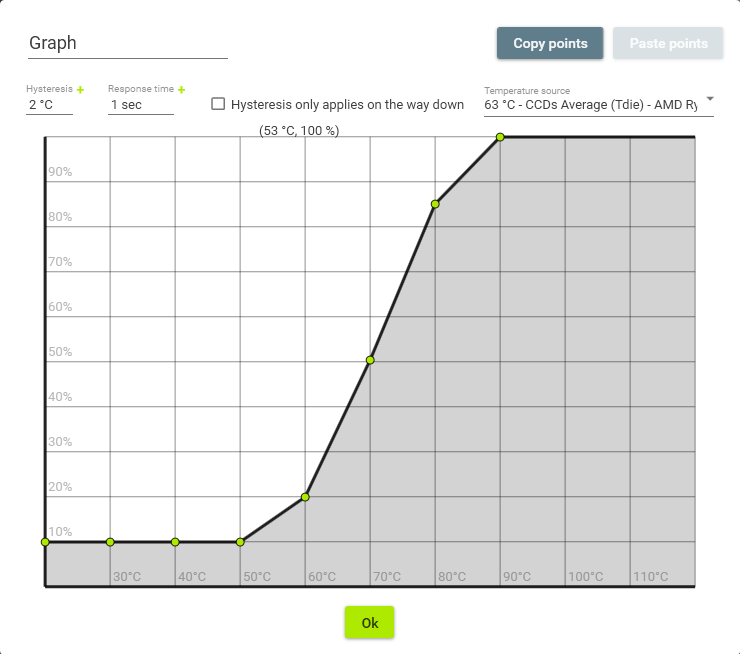Click the 90% axis label

[60, 172]
